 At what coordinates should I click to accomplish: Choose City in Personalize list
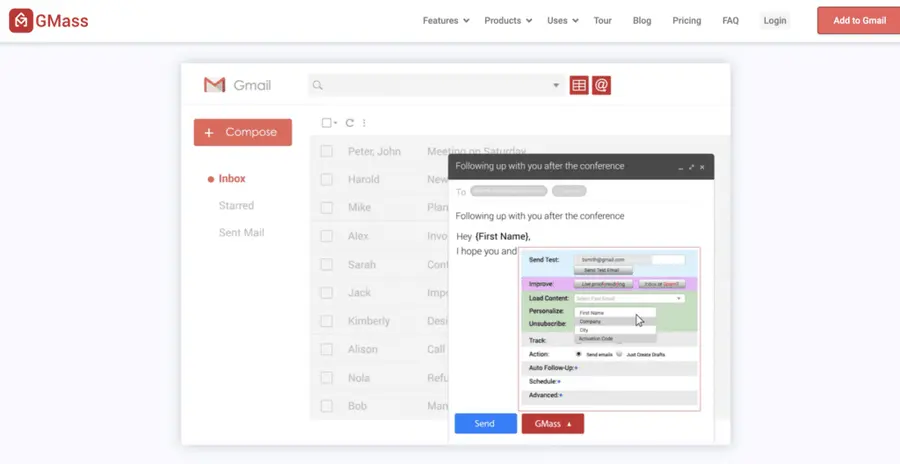tap(615, 330)
